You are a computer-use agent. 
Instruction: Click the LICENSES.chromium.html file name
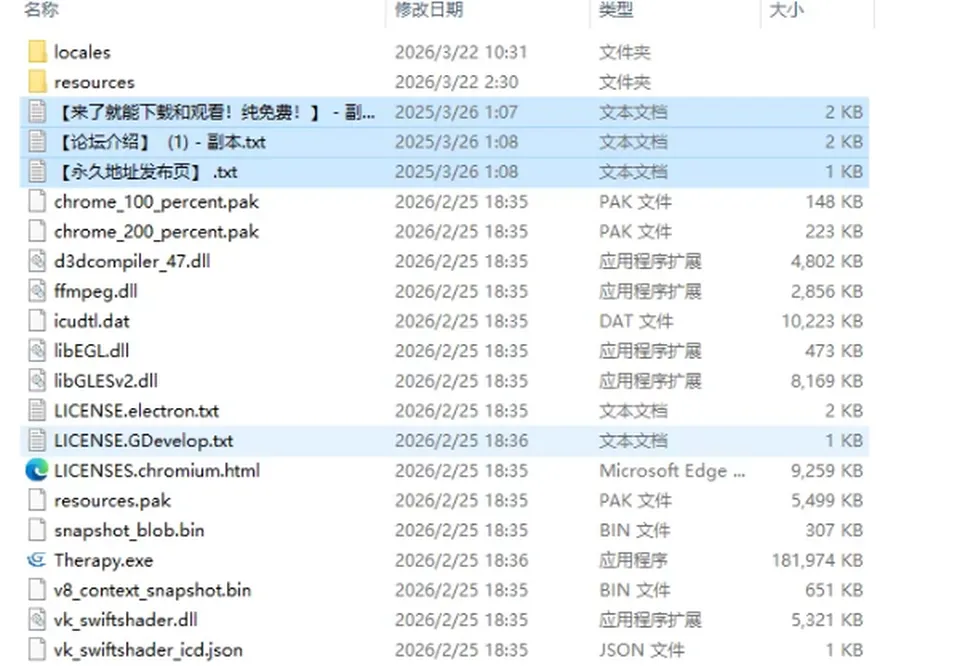157,470
